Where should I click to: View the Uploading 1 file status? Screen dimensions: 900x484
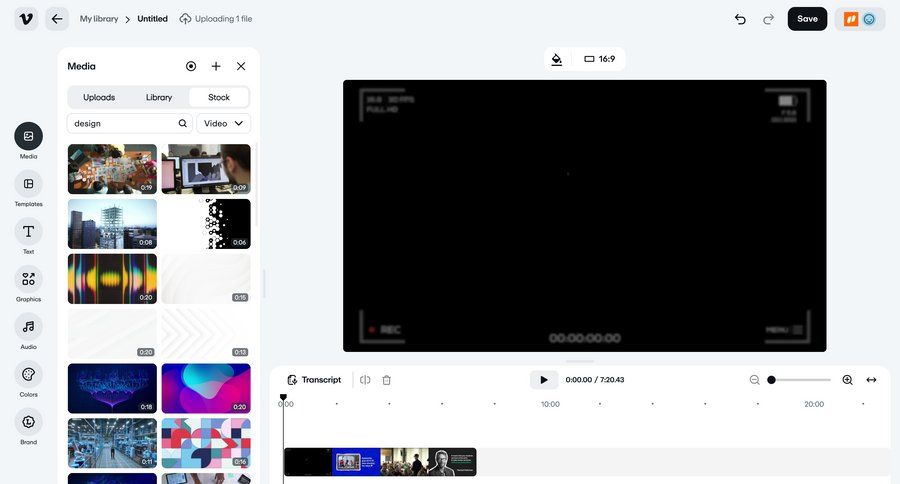(x=216, y=19)
